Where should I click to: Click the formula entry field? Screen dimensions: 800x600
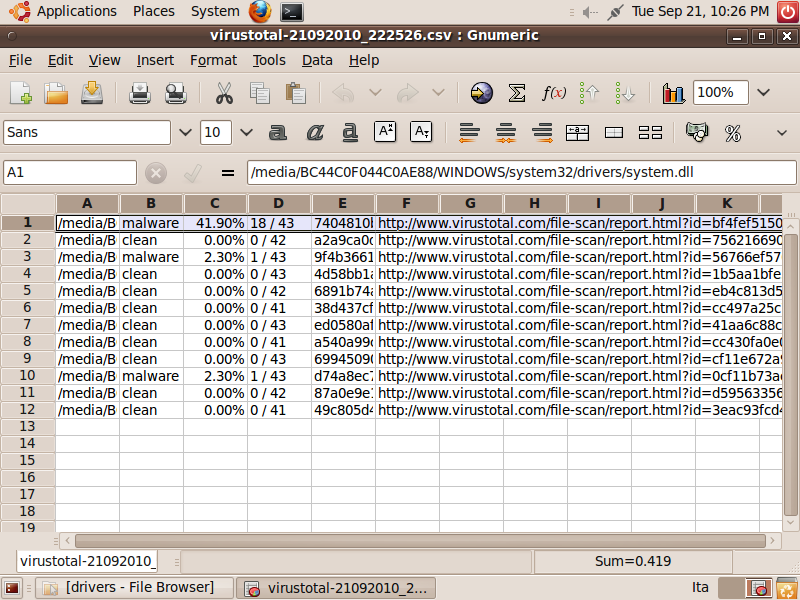pos(521,172)
